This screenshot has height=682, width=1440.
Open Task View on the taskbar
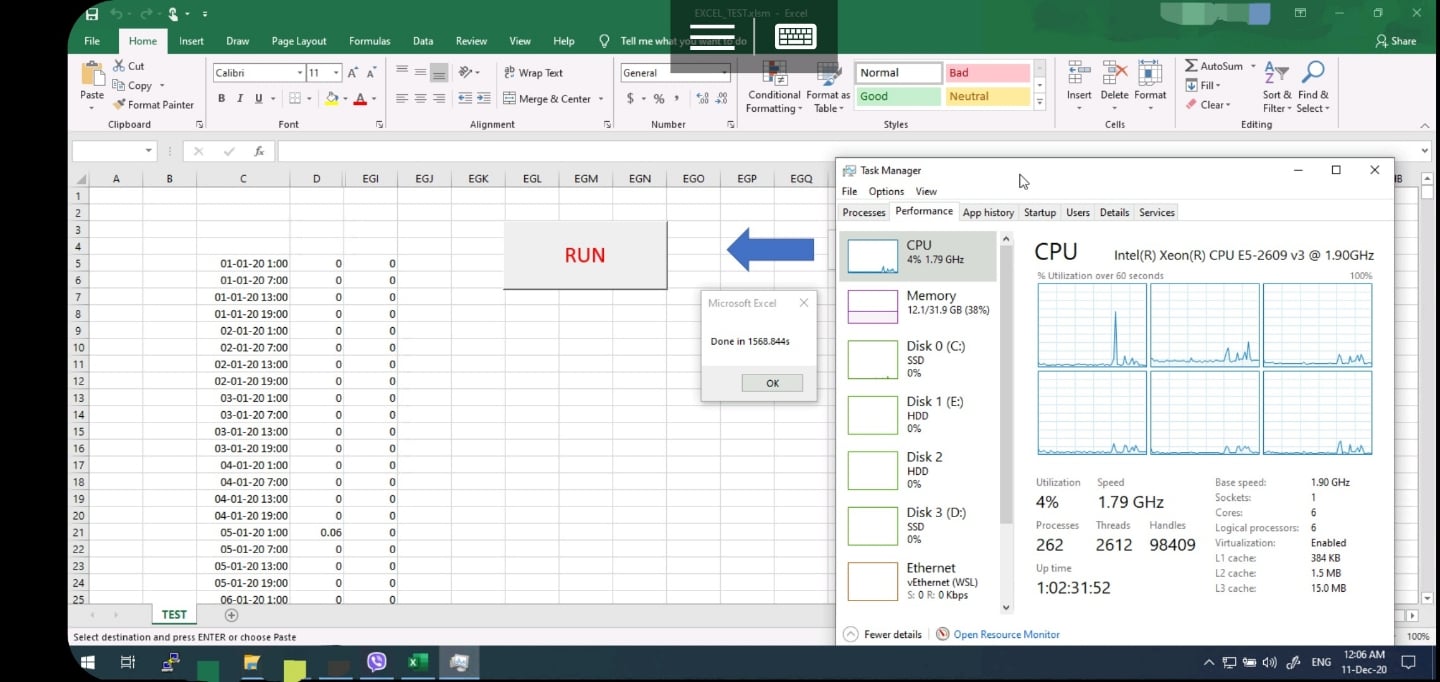coord(128,662)
